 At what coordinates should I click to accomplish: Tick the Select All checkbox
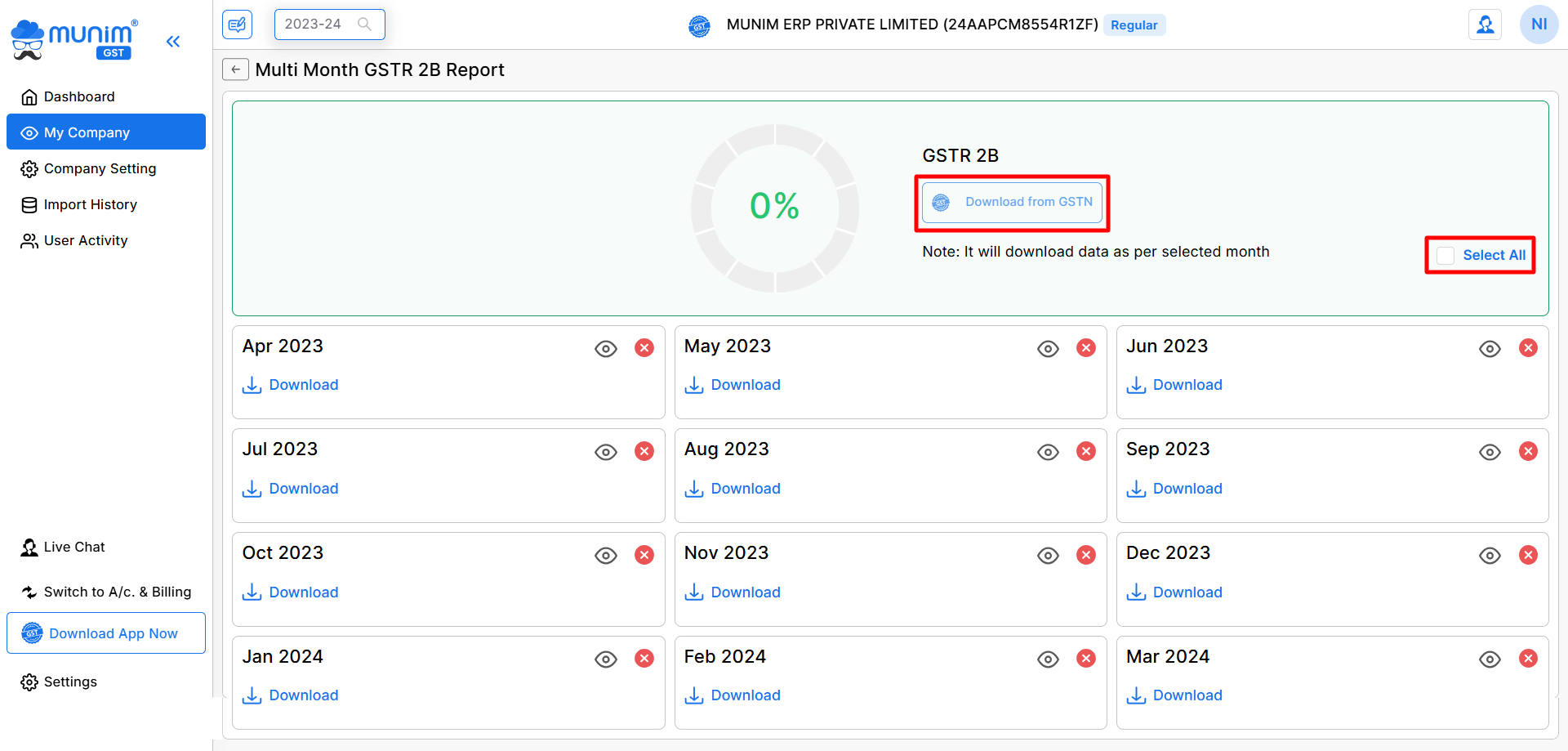pos(1445,255)
